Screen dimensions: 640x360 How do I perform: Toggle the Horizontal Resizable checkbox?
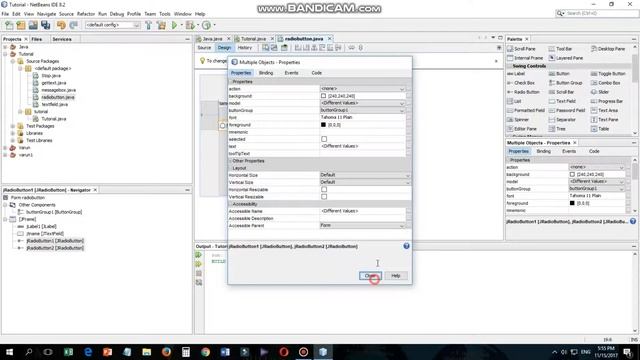click(324, 189)
